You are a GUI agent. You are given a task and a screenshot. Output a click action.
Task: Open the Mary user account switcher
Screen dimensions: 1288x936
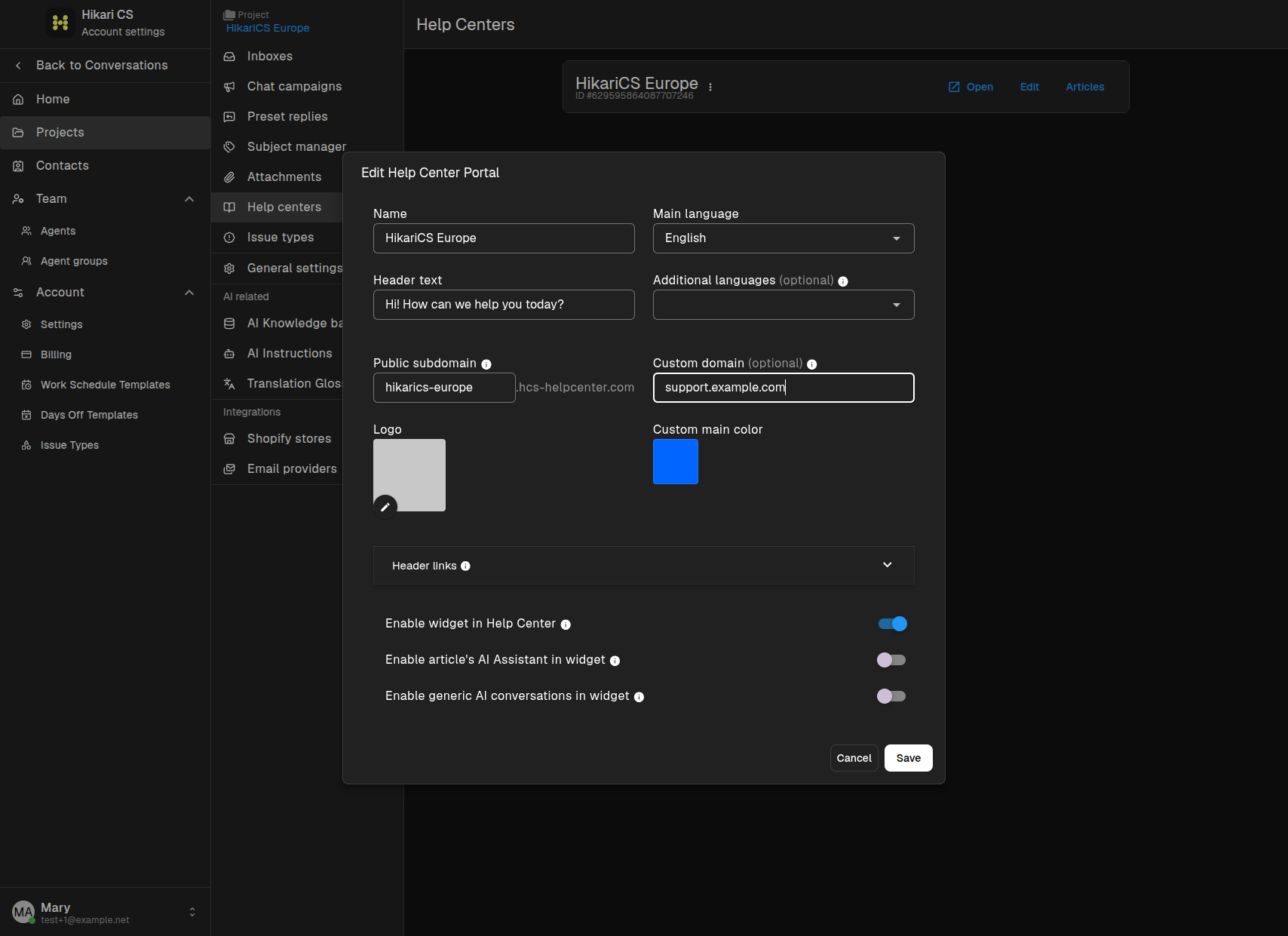tap(105, 912)
